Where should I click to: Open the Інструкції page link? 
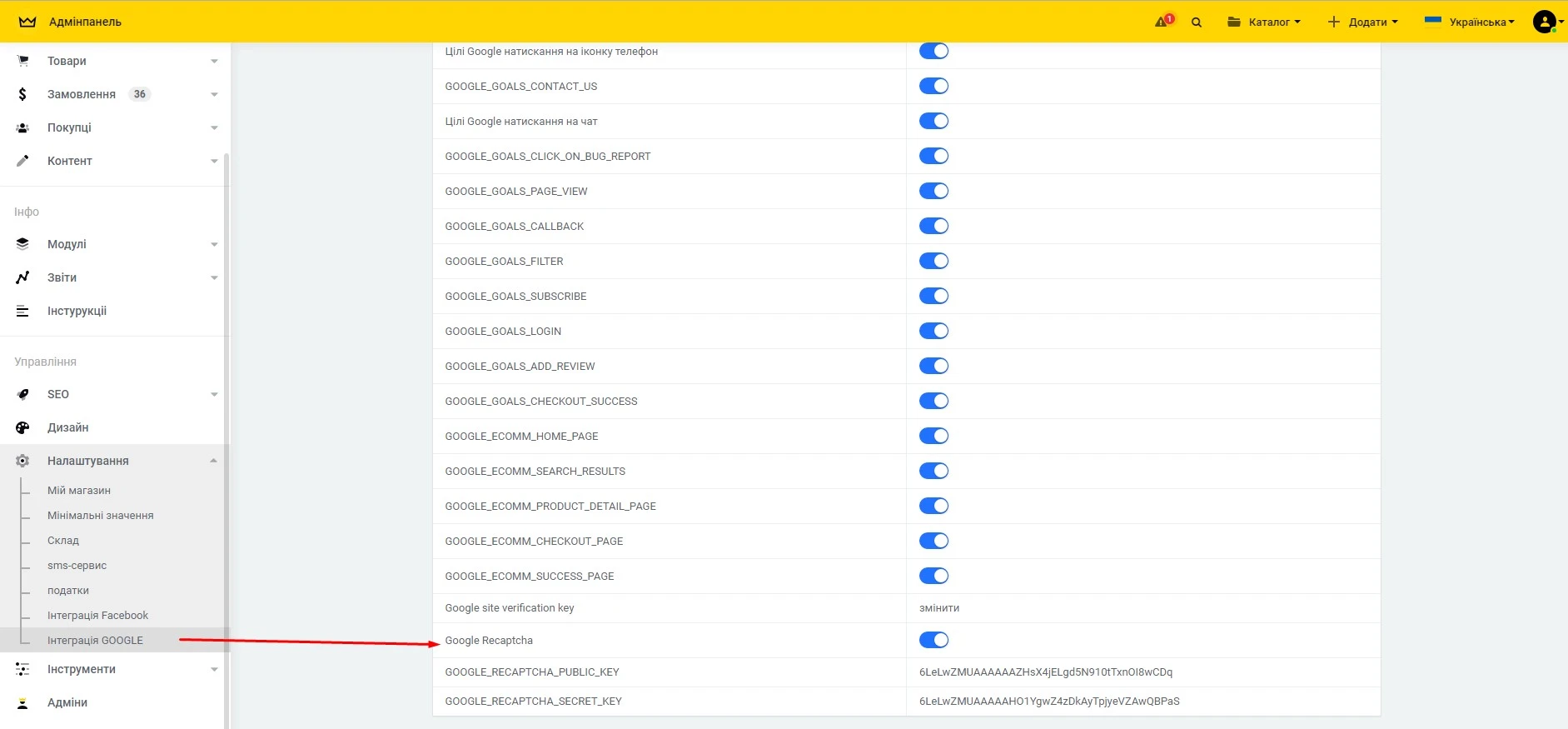pos(77,311)
